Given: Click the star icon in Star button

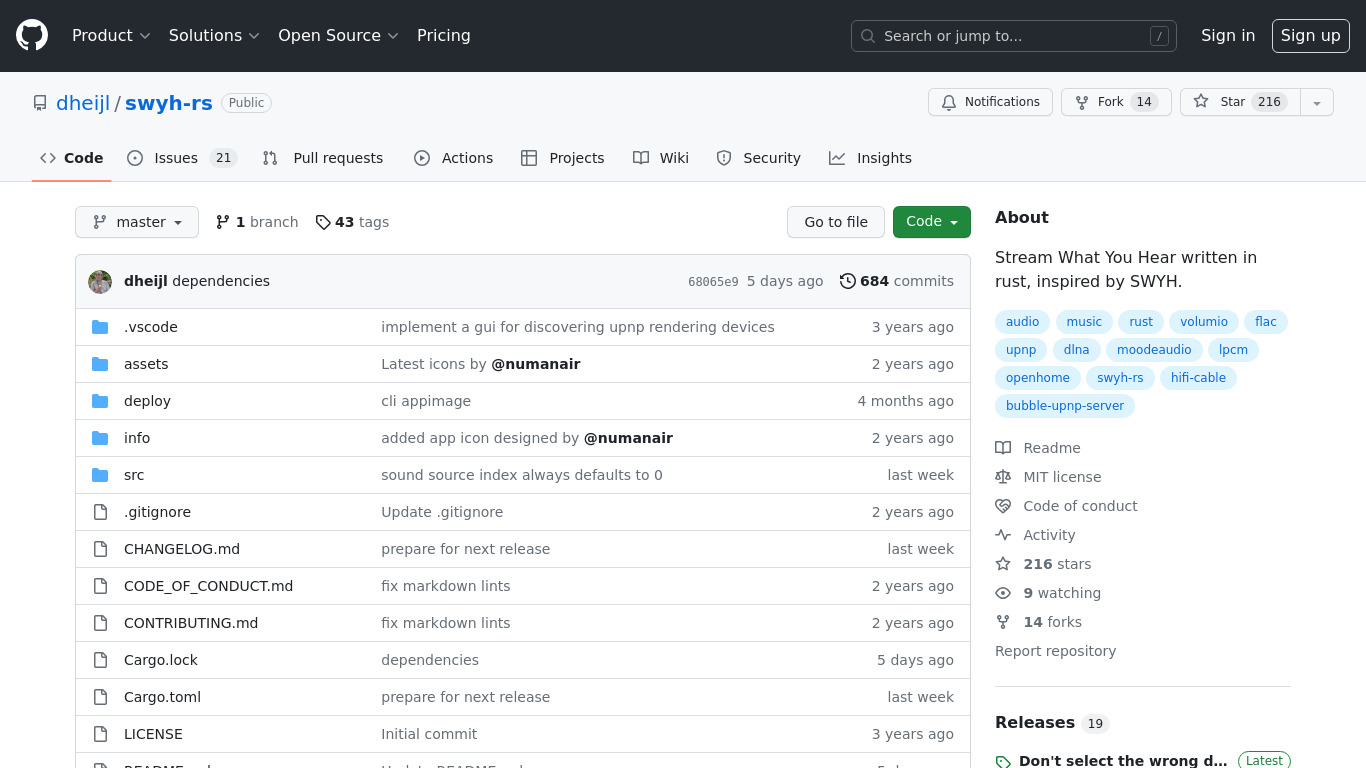Looking at the screenshot, I should pos(1201,102).
